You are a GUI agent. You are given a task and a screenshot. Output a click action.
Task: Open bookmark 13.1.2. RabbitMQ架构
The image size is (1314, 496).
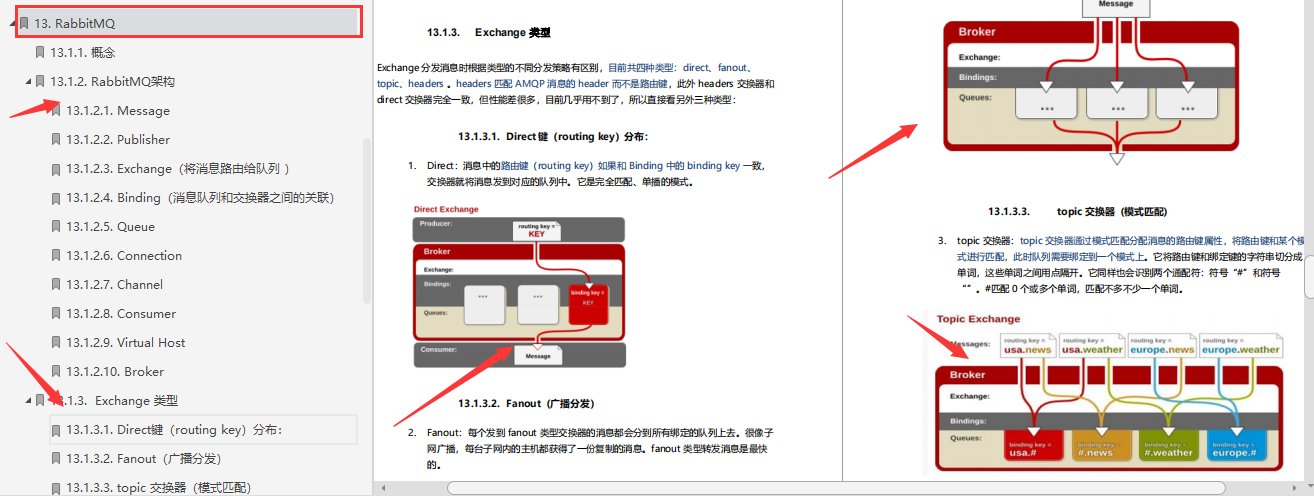(x=112, y=81)
